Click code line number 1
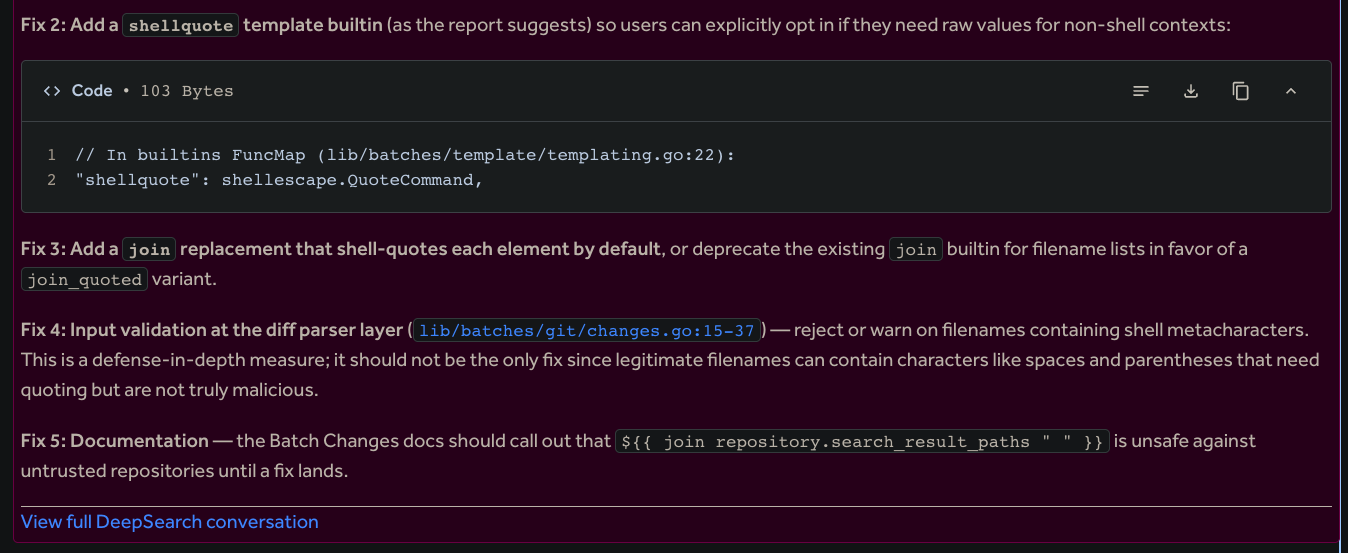 point(51,155)
